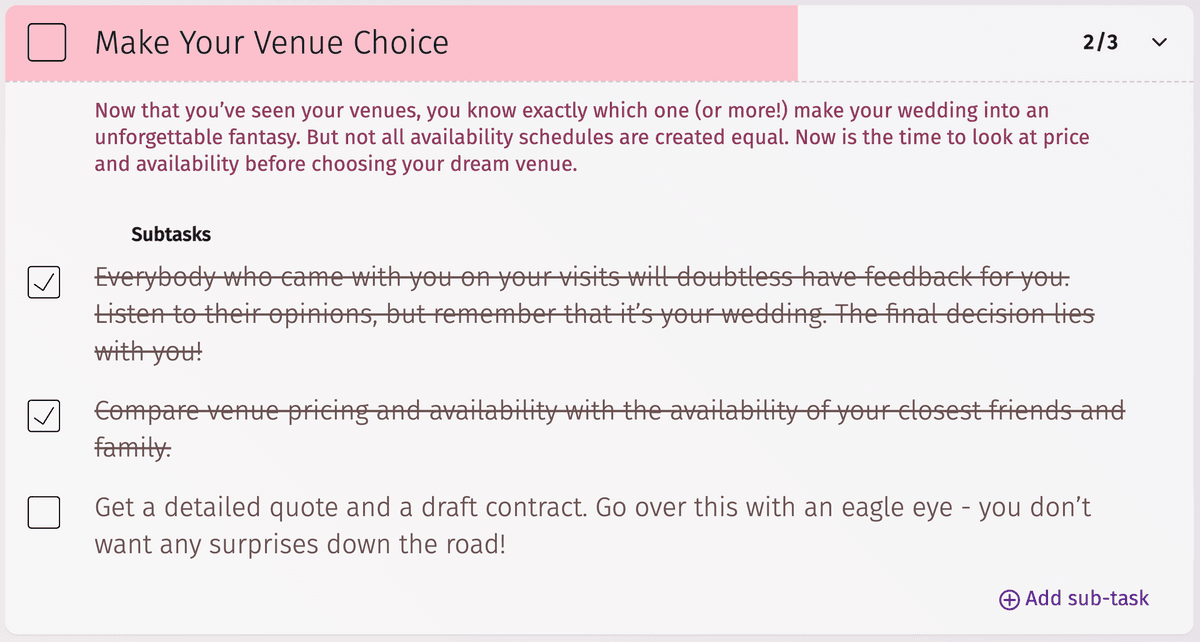Click the struck-through word "family."

point(133,450)
